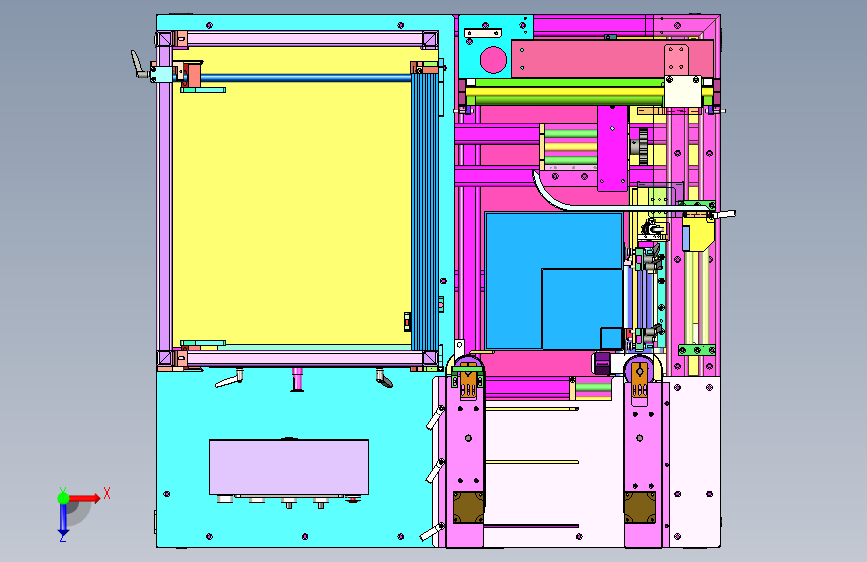Click the red X axis arrow of the triad
Image resolution: width=867 pixels, height=562 pixels.
pyautogui.click(x=86, y=498)
